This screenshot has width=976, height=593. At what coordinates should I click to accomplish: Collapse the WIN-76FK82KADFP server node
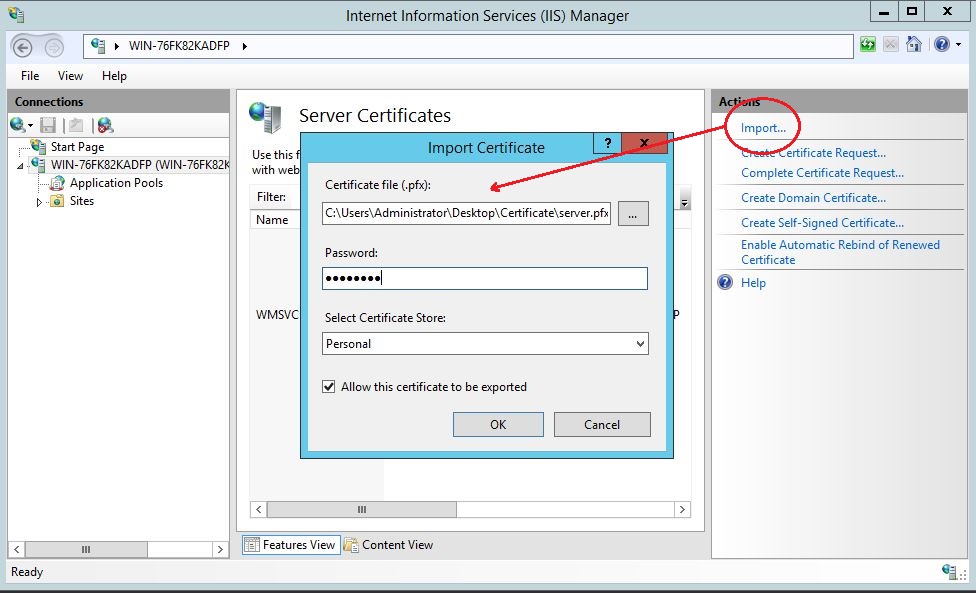point(21,166)
